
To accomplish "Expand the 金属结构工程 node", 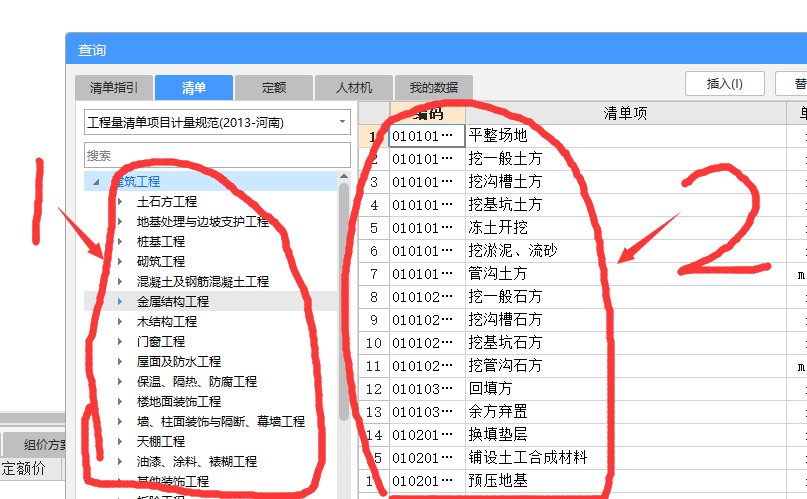I will pyautogui.click(x=120, y=301).
